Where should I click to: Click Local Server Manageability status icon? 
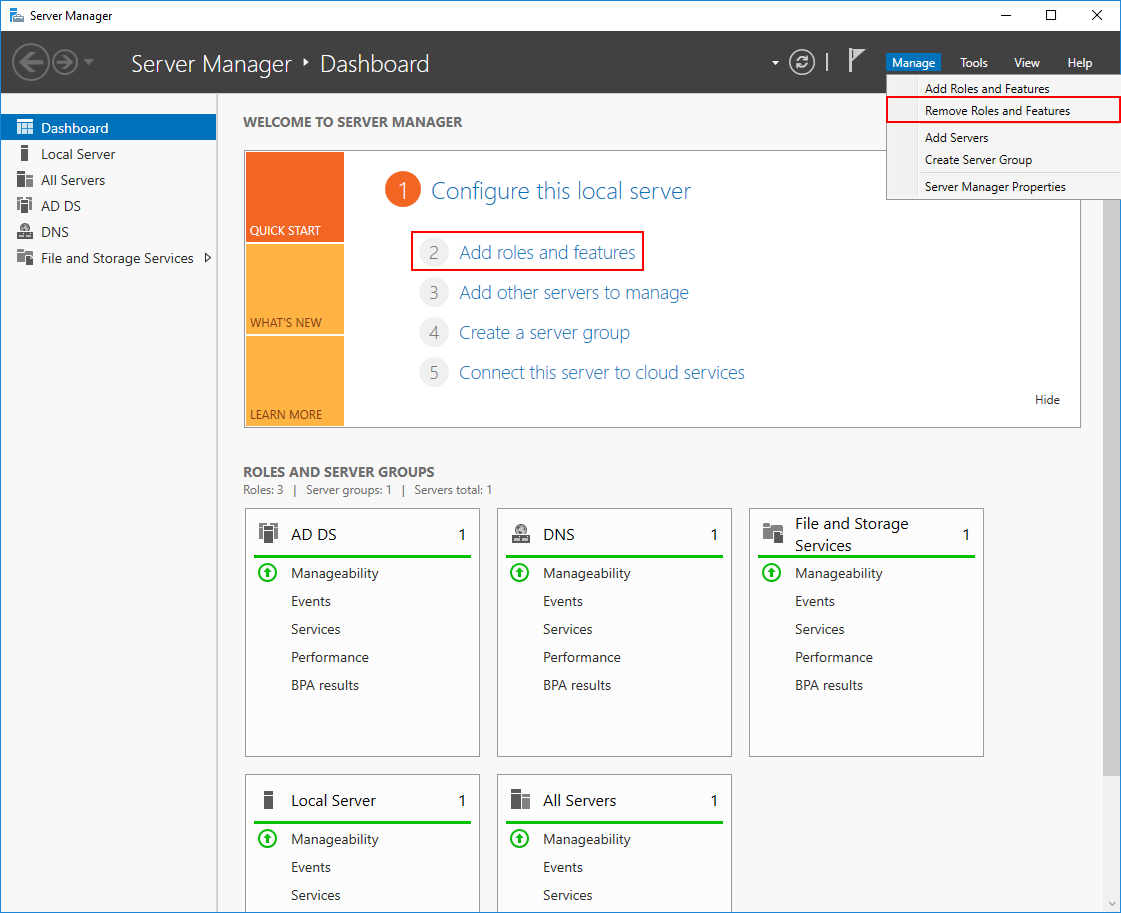click(267, 839)
